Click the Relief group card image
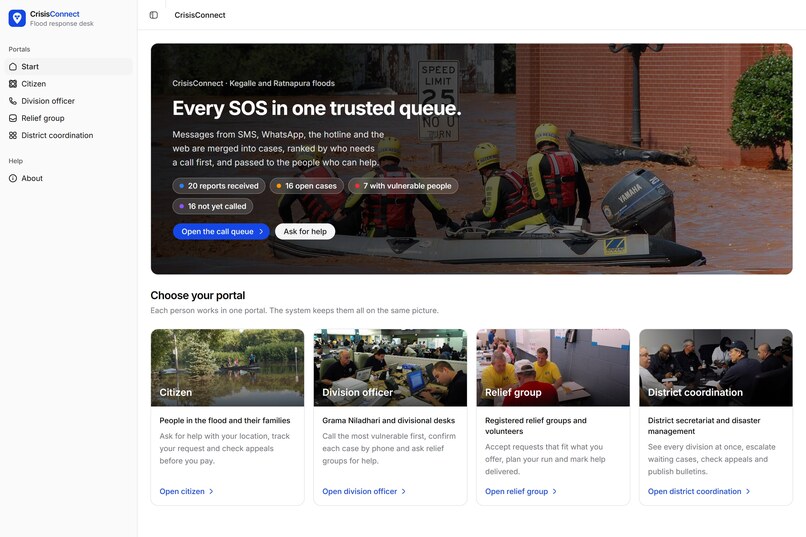806x537 pixels. (x=553, y=367)
